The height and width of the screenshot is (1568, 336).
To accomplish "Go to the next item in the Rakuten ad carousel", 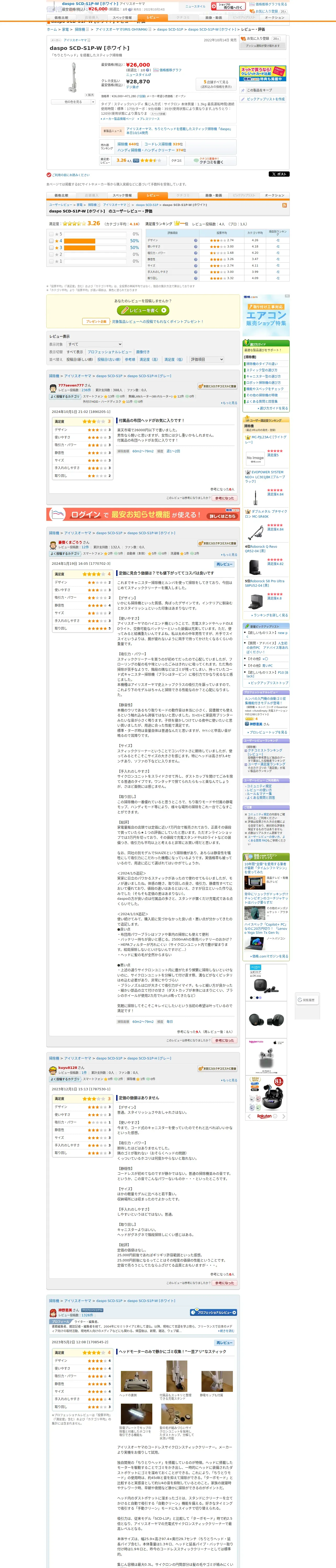I will (284, 1117).
